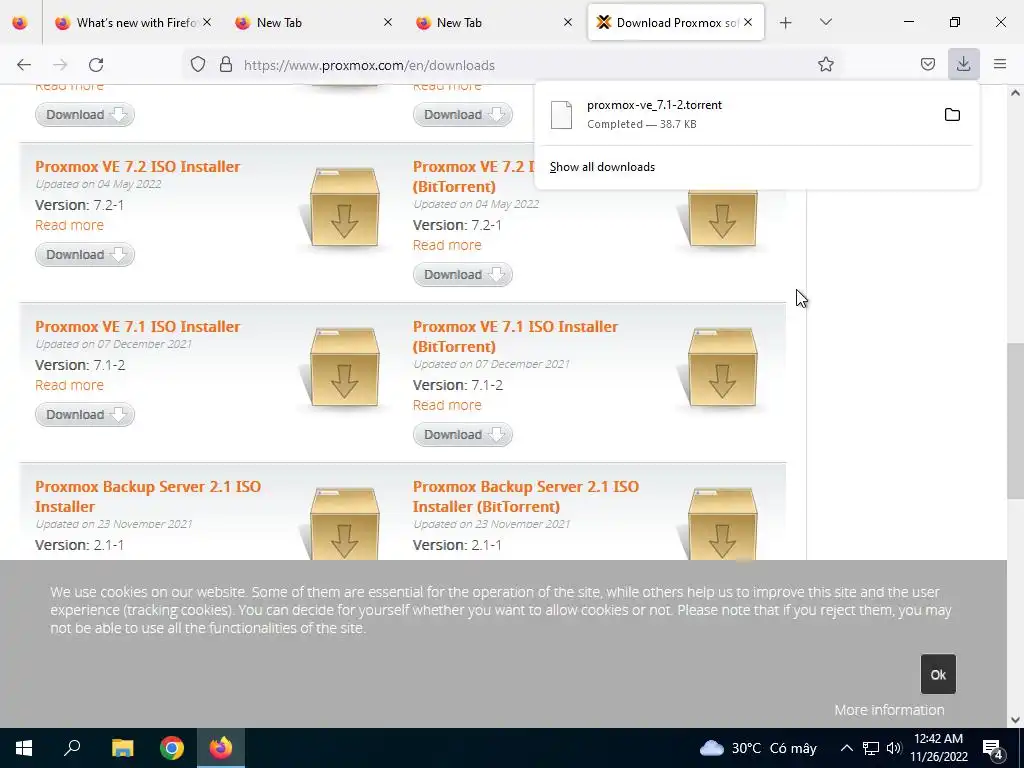Download Proxmox VE 7.1 ISO Installer
This screenshot has width=1024, height=768.
click(x=85, y=415)
